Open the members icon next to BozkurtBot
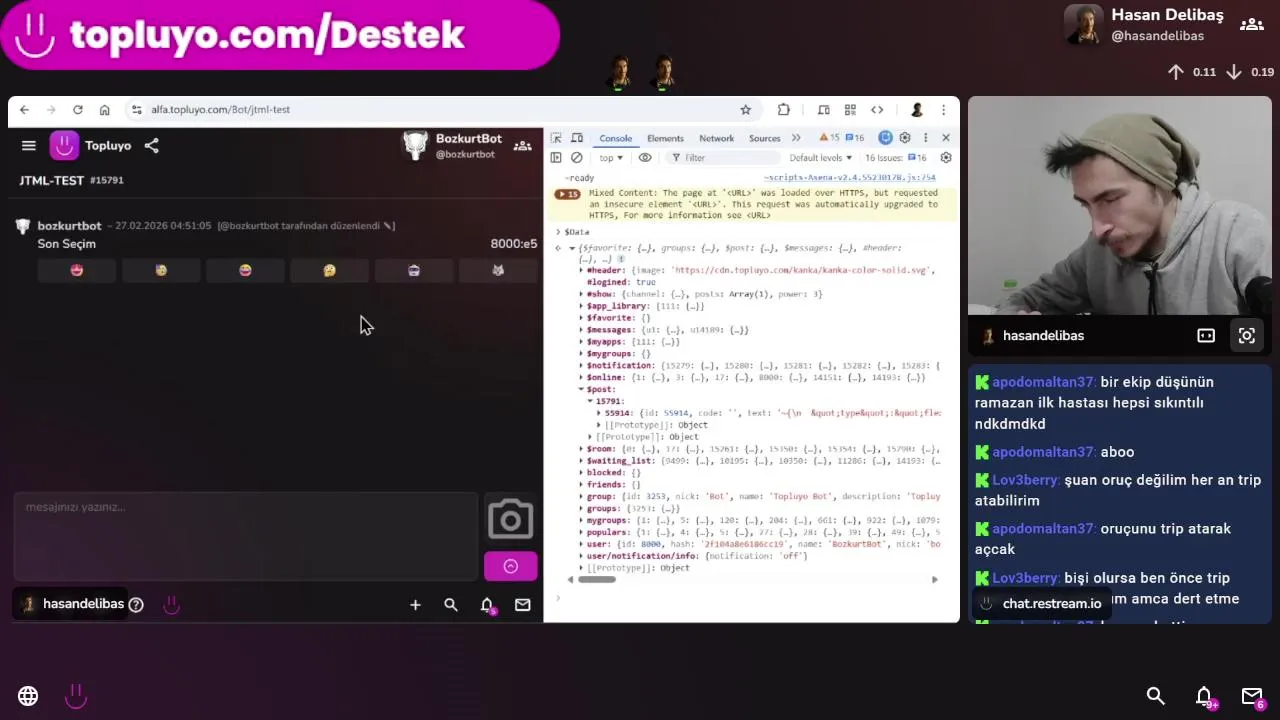 (x=522, y=146)
